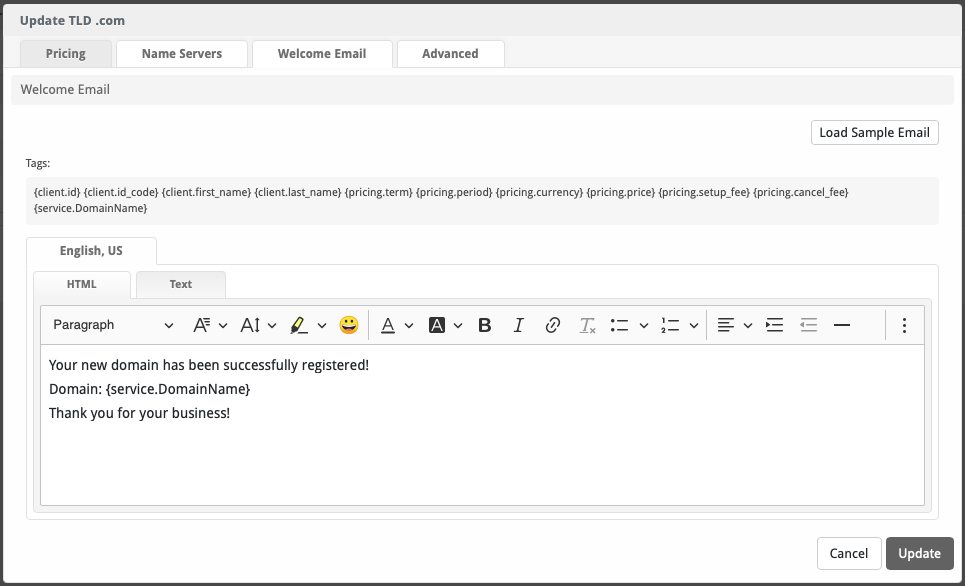This screenshot has height=586, width=965.
Task: Increase indent of the paragraph
Action: tap(774, 325)
